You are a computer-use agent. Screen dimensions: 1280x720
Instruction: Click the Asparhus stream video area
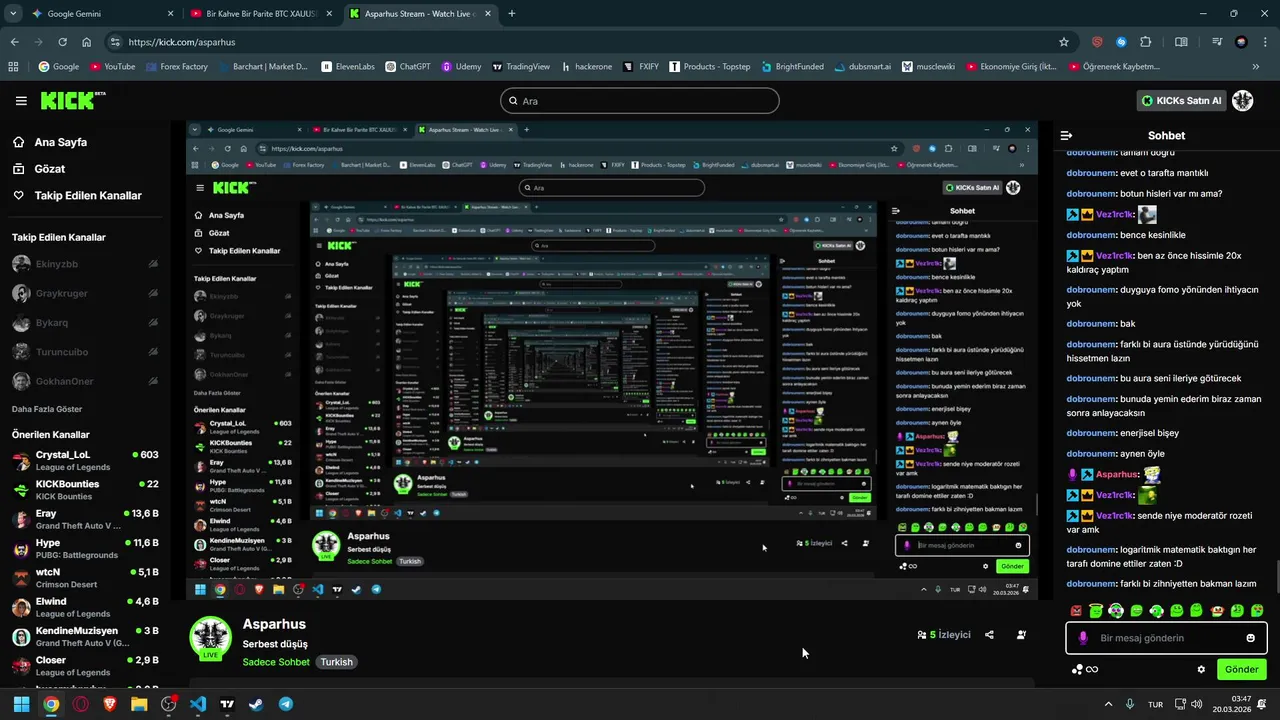coord(612,361)
